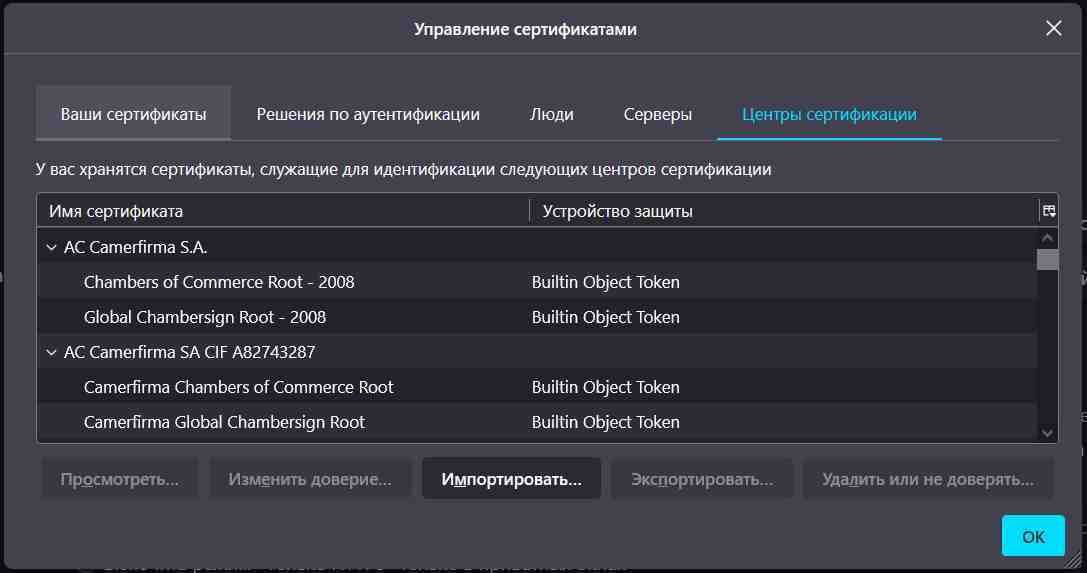Click Builtin Object Token beside Camerfirma Chambers of Commerce Root
1087x573 pixels.
605,387
